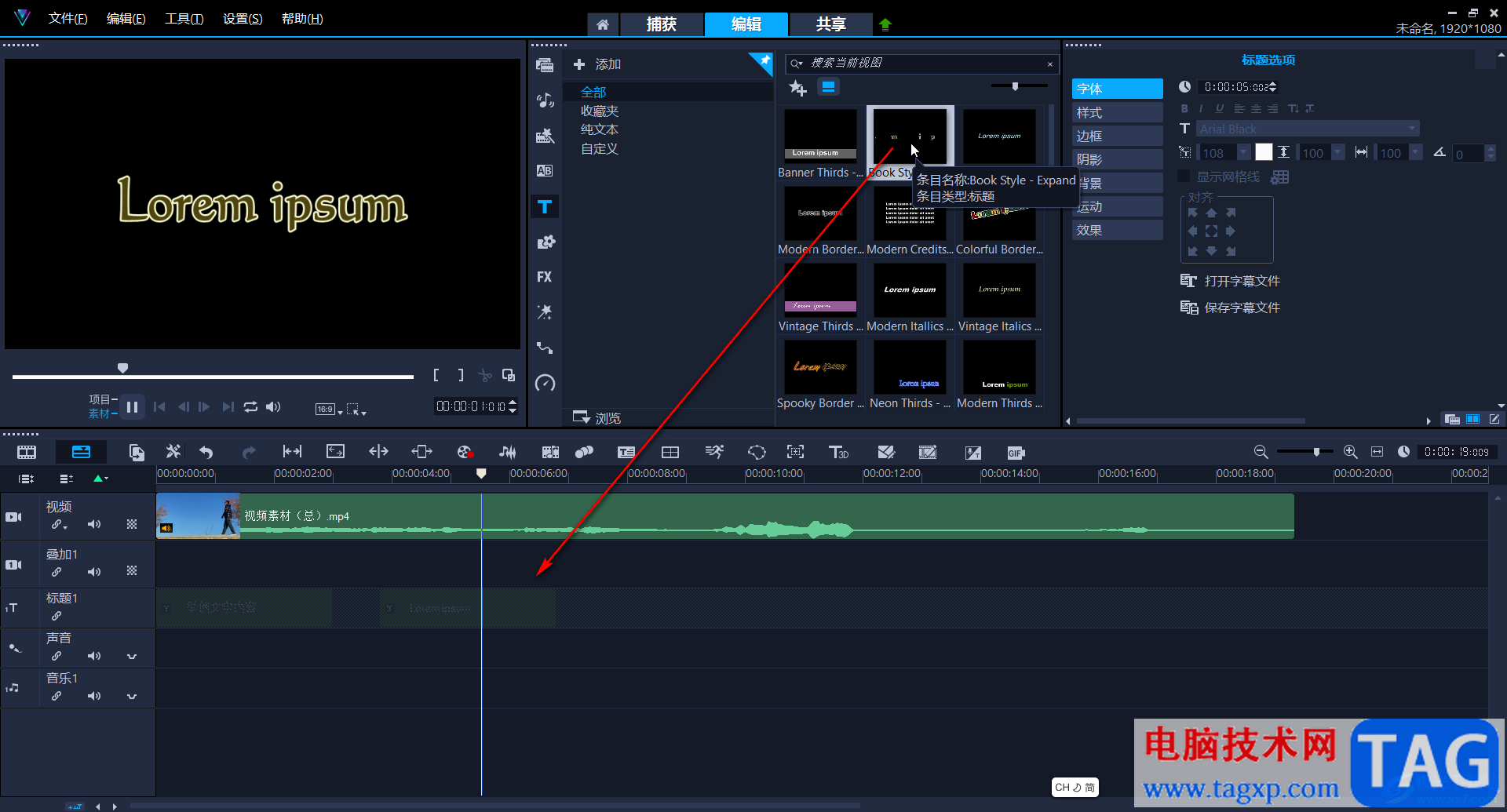Screen dimensions: 1507x812
Task: Open the chapter marker dropdown (green triangle)
Action: pyautogui.click(x=100, y=479)
